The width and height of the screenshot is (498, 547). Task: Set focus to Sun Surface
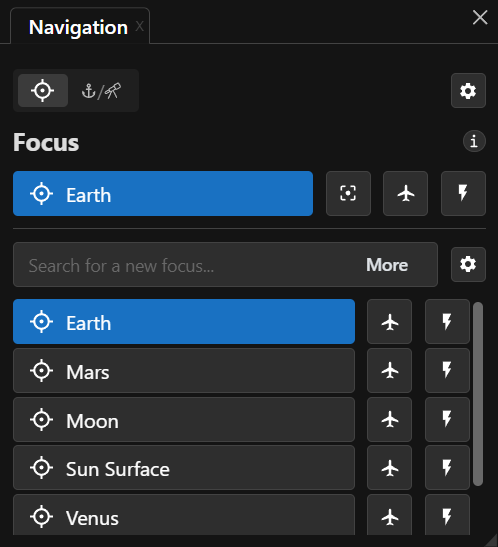click(x=184, y=468)
